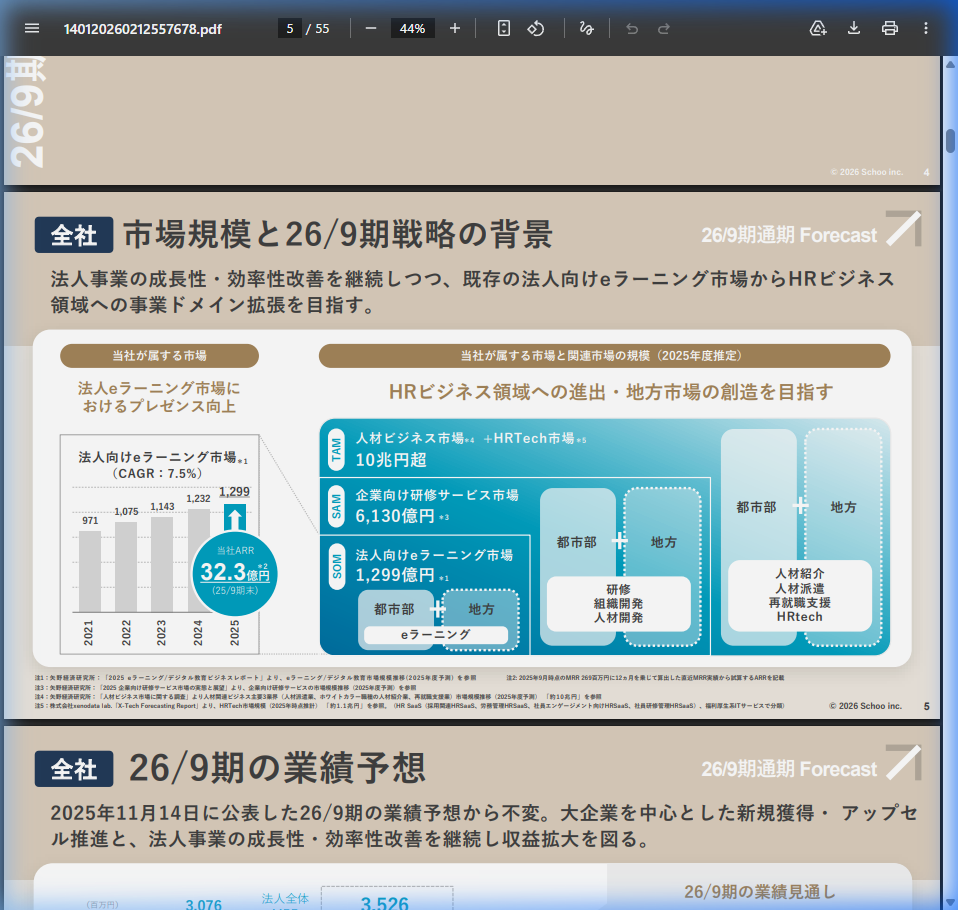Edit the current page number field
Image resolution: width=958 pixels, height=910 pixels.
point(291,28)
